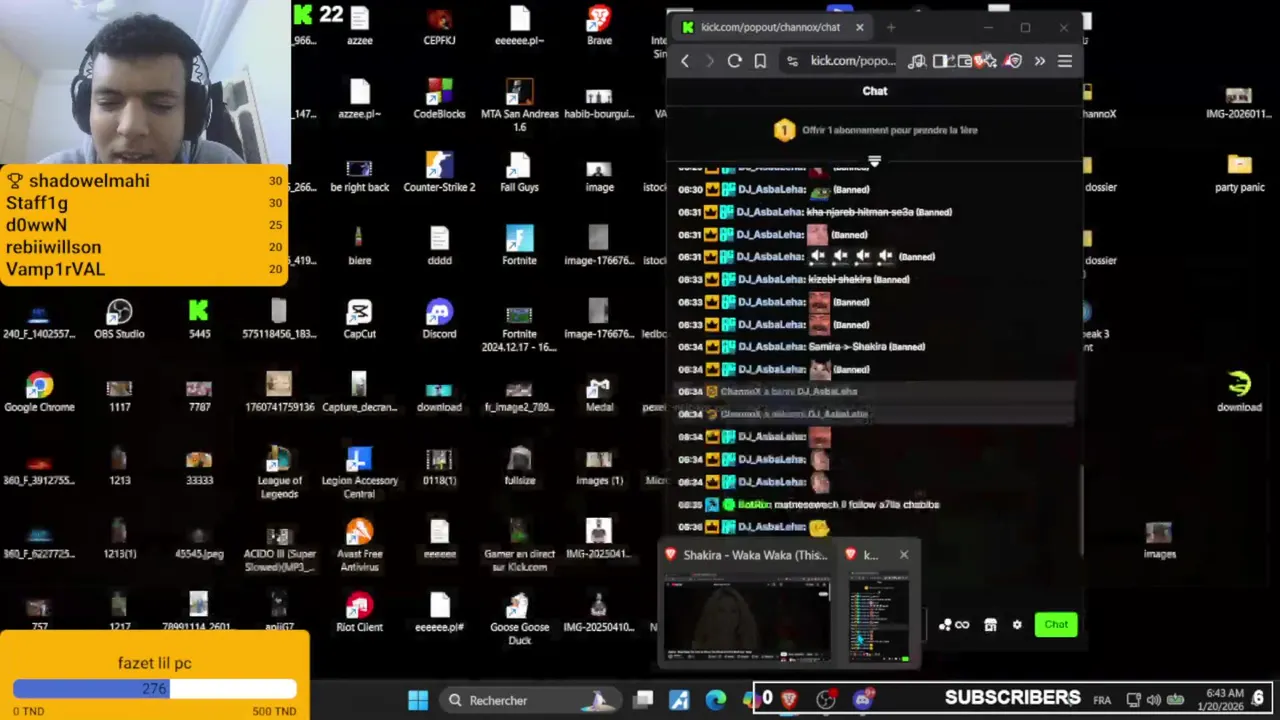The image size is (1280, 720).
Task: Open the Kick shop icon
Action: pyautogui.click(x=990, y=625)
